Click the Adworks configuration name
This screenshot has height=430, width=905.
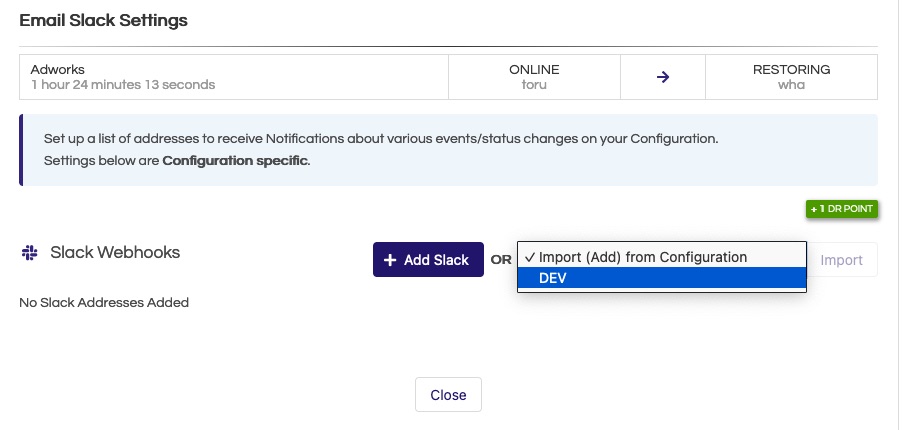[58, 69]
